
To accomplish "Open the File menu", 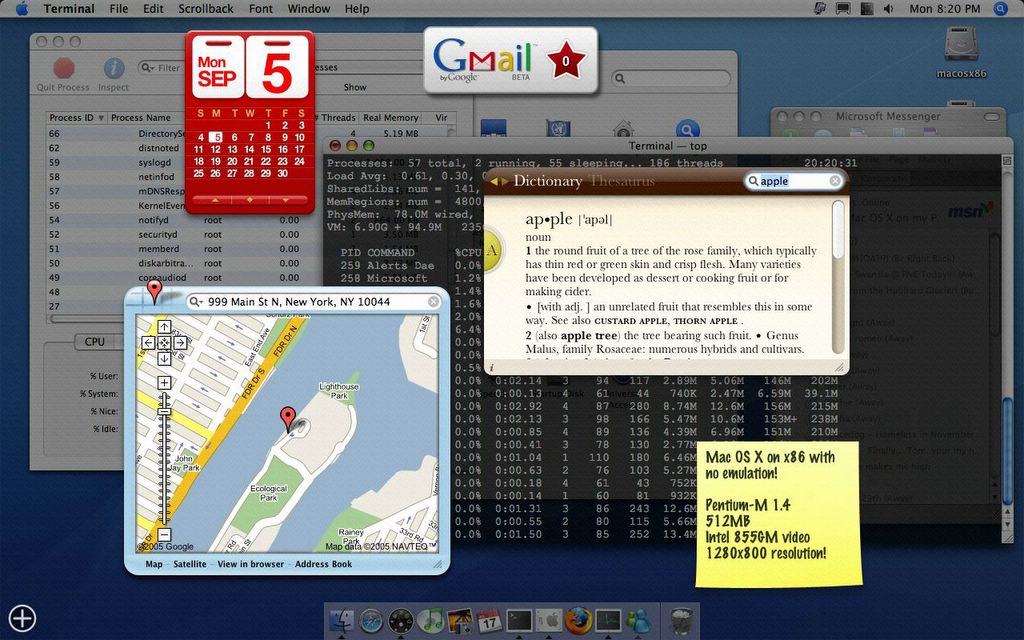I will point(118,8).
